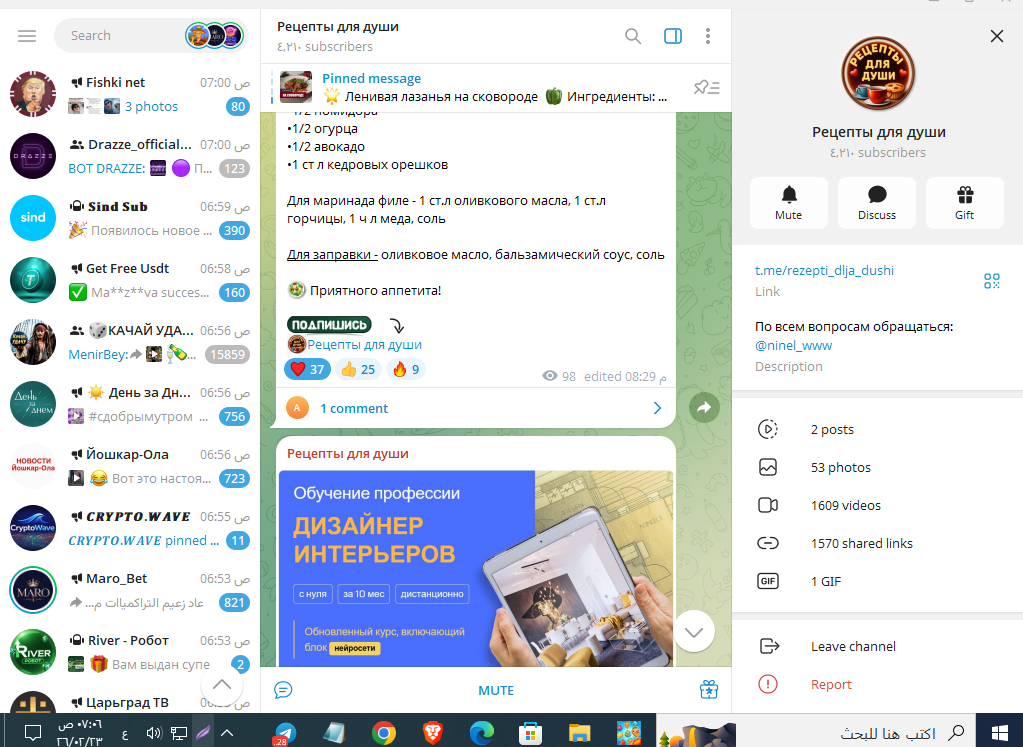Click the Рецепты для души channel title header
Image resolution: width=1023 pixels, height=747 pixels.
coord(337,27)
